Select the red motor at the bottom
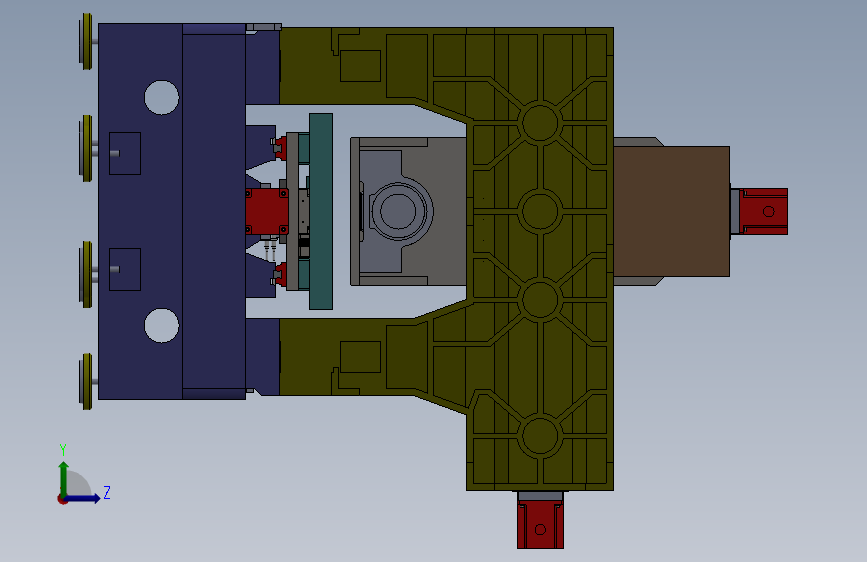Screen dimensions: 867x562 click(x=540, y=524)
